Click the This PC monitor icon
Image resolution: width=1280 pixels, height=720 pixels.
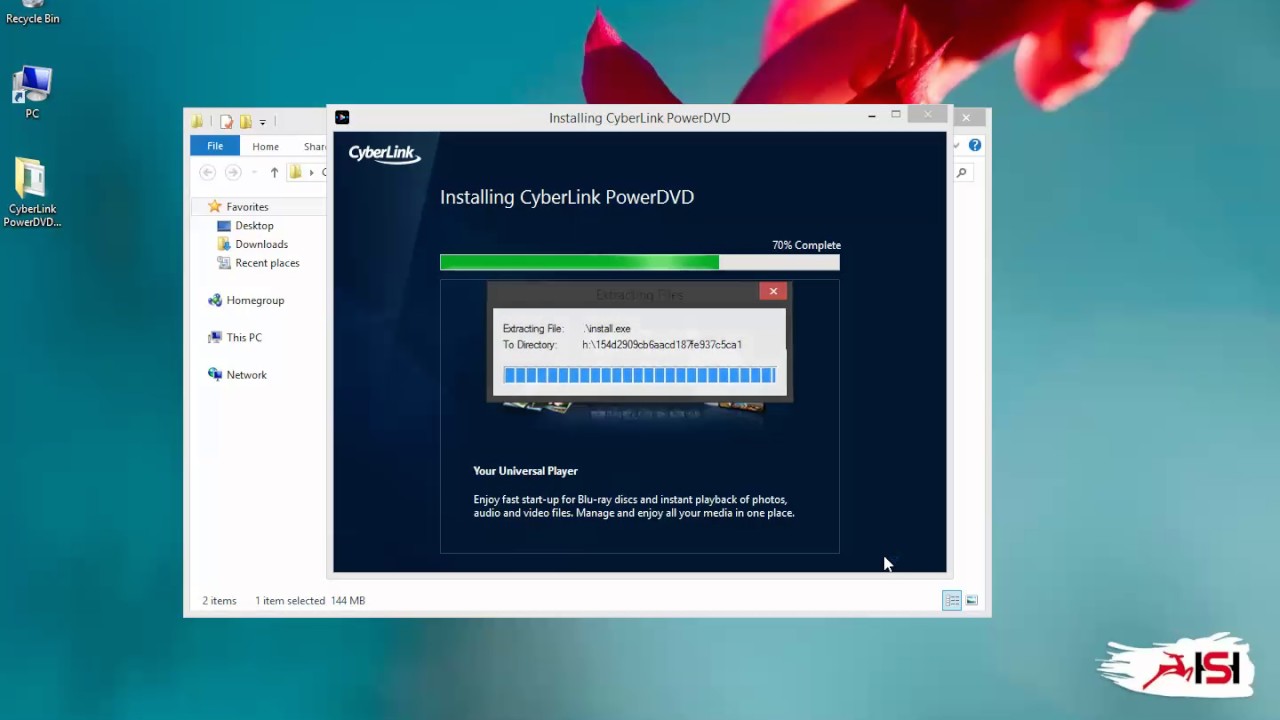[214, 338]
